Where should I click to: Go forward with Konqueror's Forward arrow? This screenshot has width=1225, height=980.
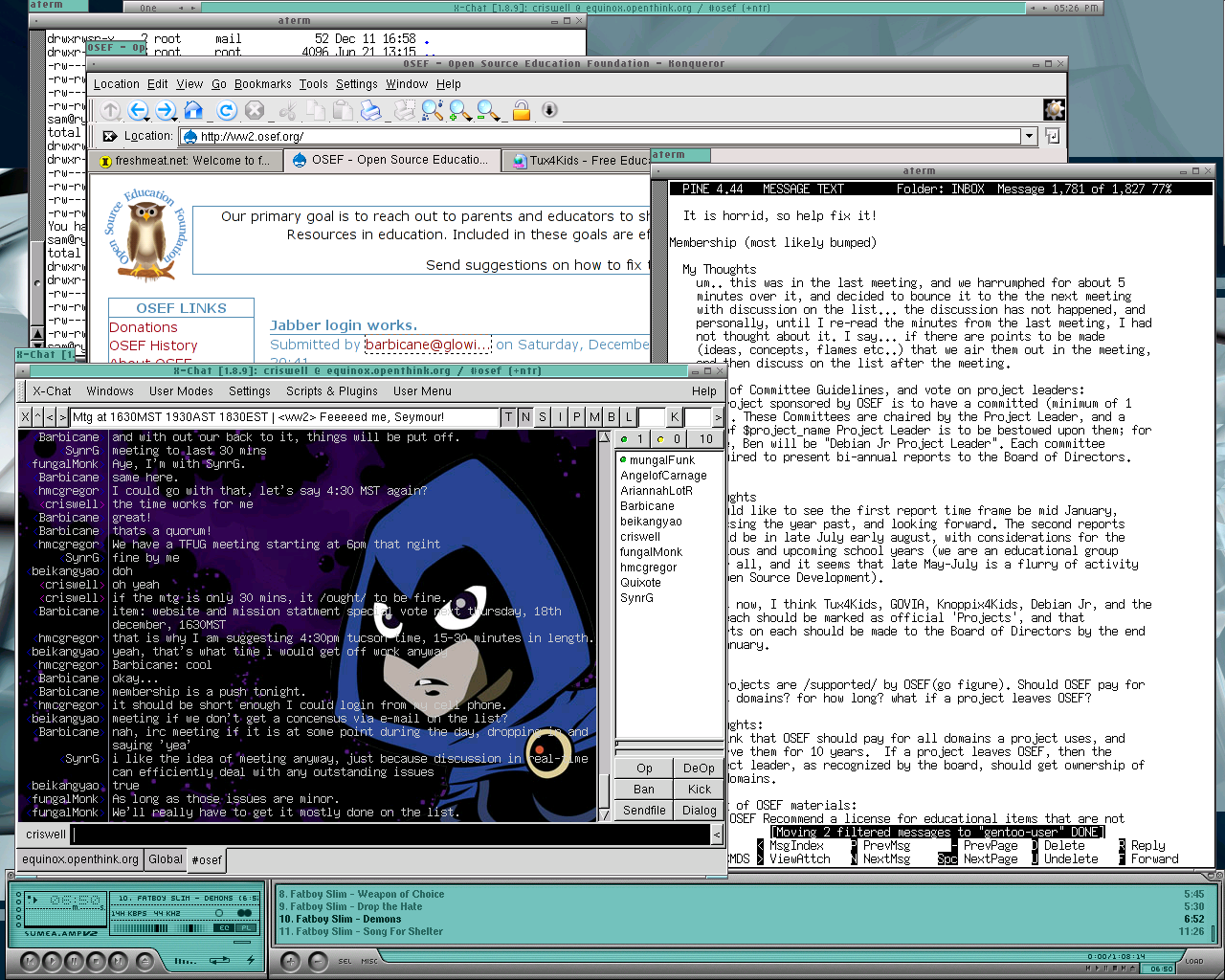click(166, 110)
